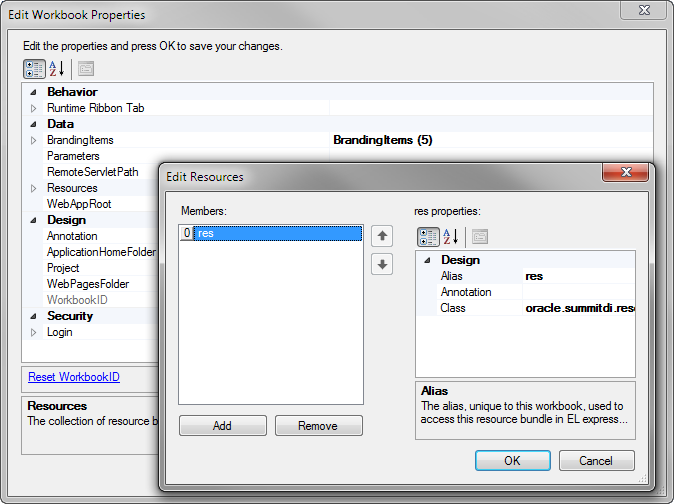Select Annotation row in Workbook Properties
This screenshot has width=674, height=504.
pos(100,236)
